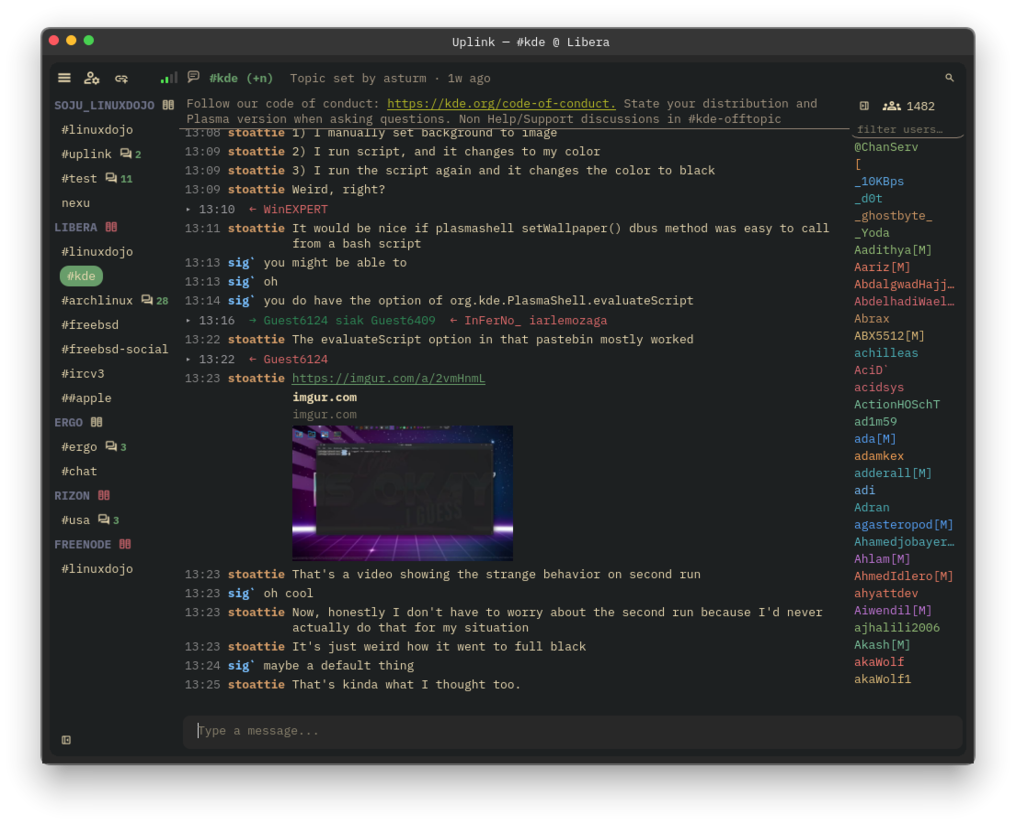Image resolution: width=1016 pixels, height=824 pixels.
Task: Open the #freebsd-social channel
Action: click(115, 349)
